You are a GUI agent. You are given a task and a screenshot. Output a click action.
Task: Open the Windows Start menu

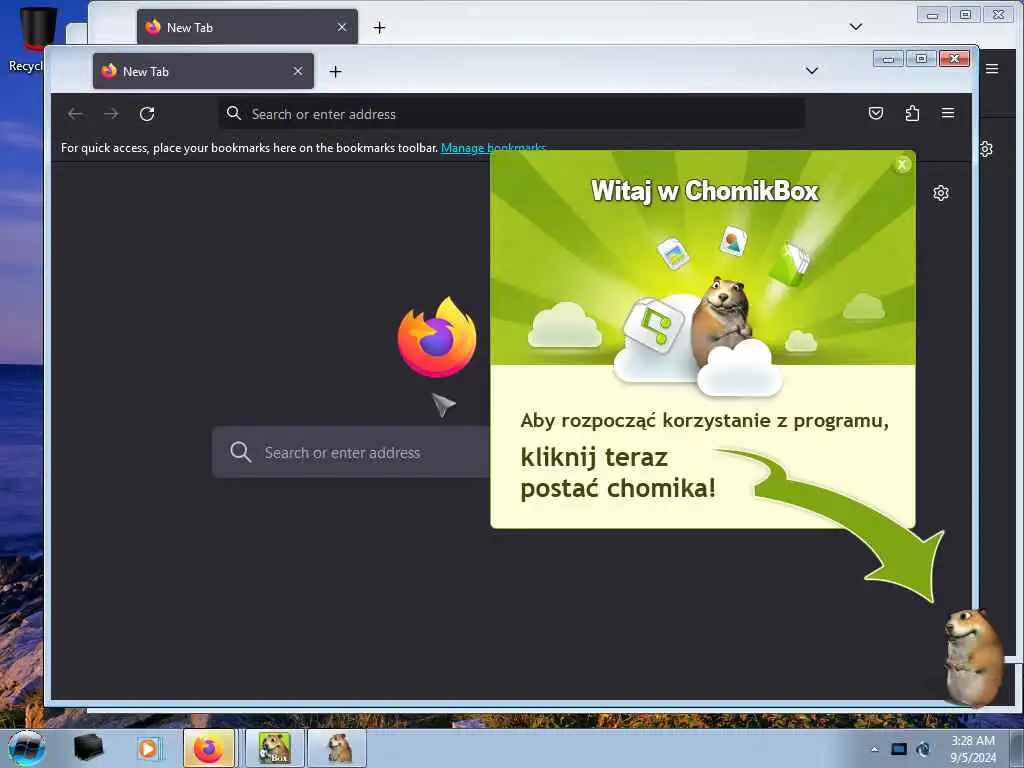26,748
